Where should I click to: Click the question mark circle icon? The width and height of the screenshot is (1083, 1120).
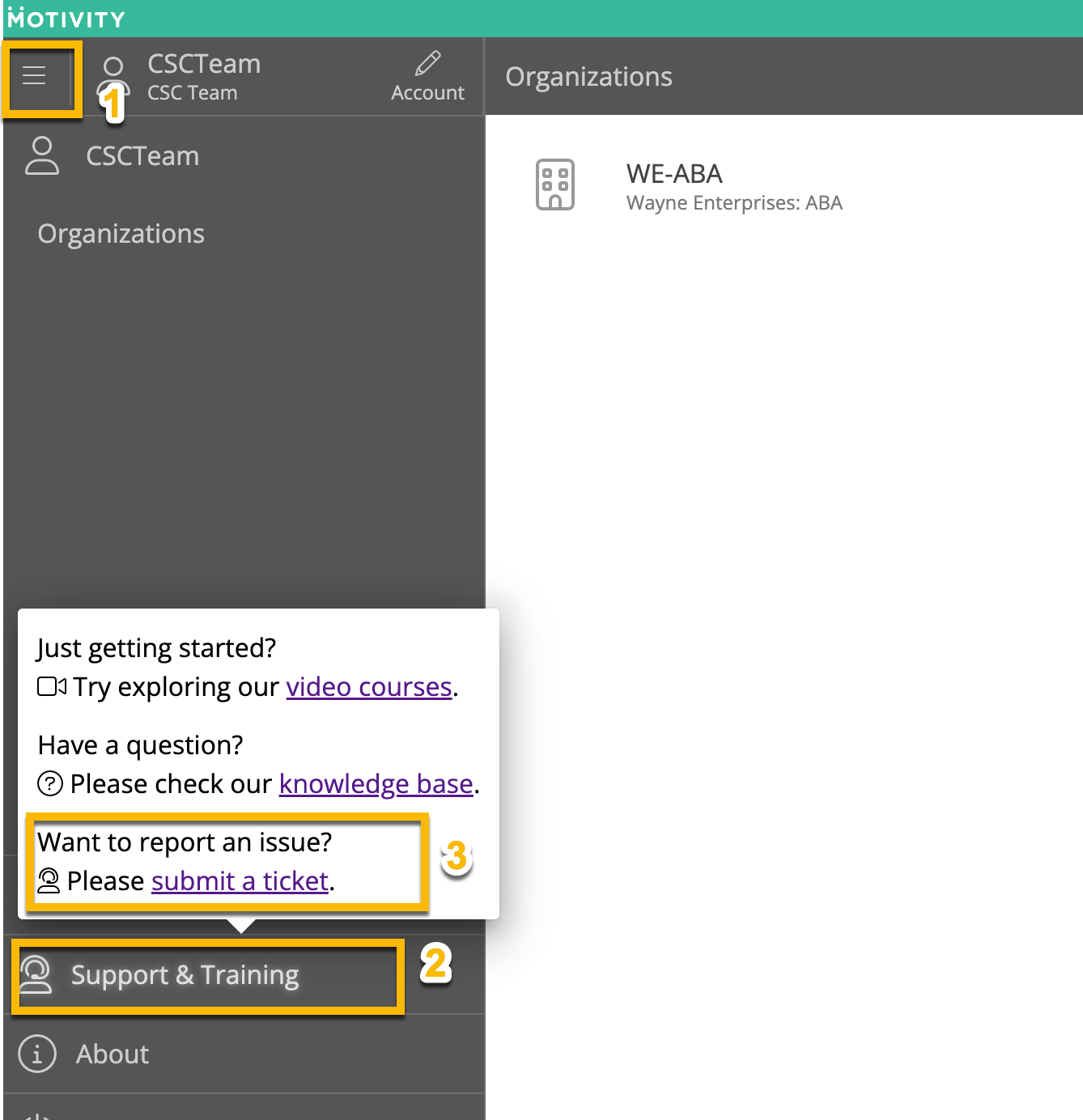tap(50, 783)
